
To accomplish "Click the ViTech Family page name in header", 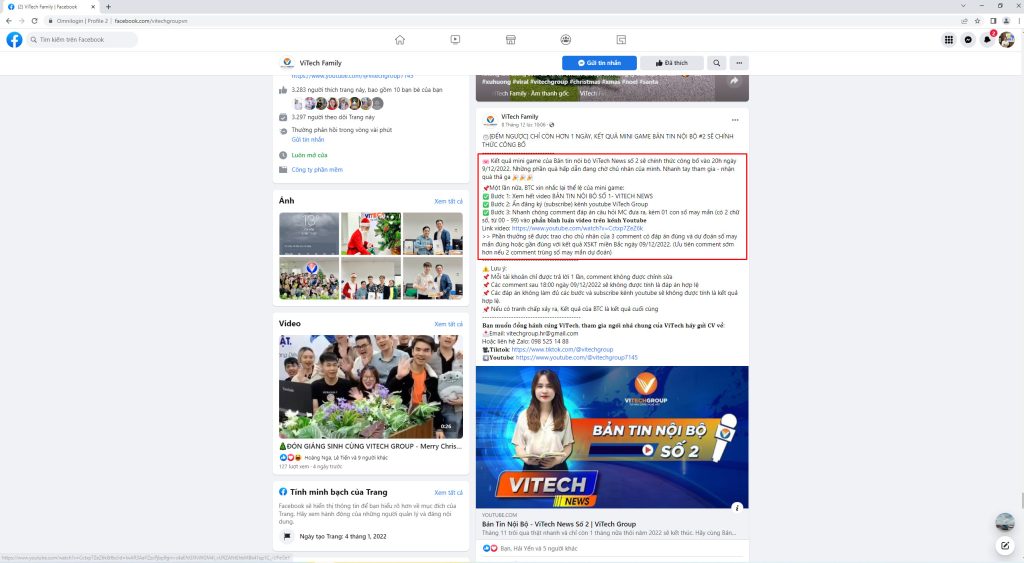I will click(320, 63).
